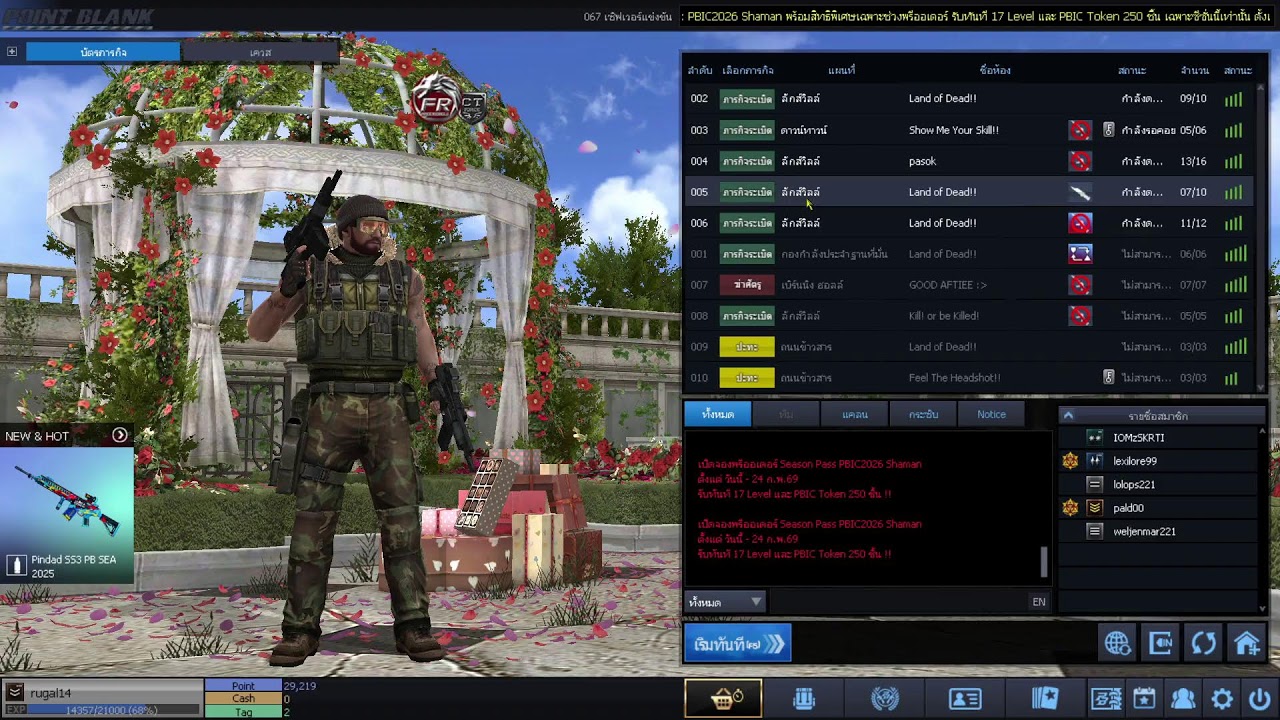Open the star cards collection icon
This screenshot has height=720, width=1280.
(1045, 699)
